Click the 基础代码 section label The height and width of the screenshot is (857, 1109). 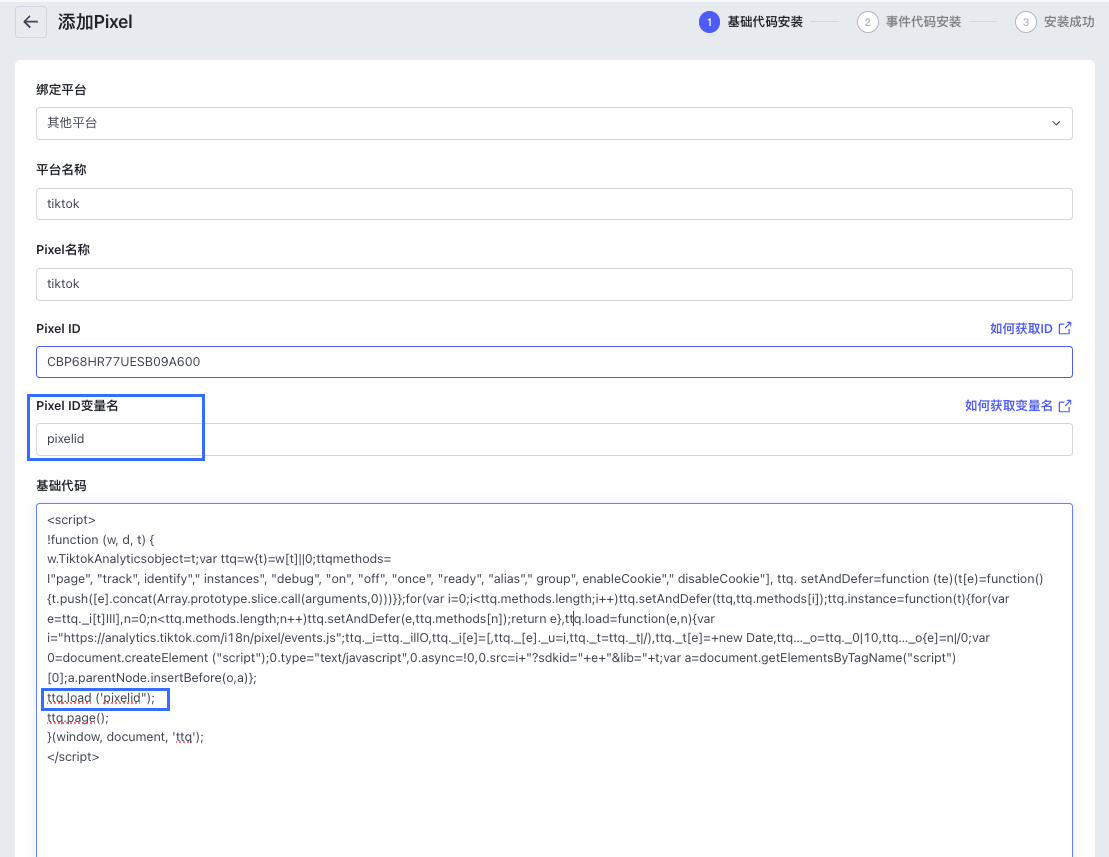coord(62,486)
